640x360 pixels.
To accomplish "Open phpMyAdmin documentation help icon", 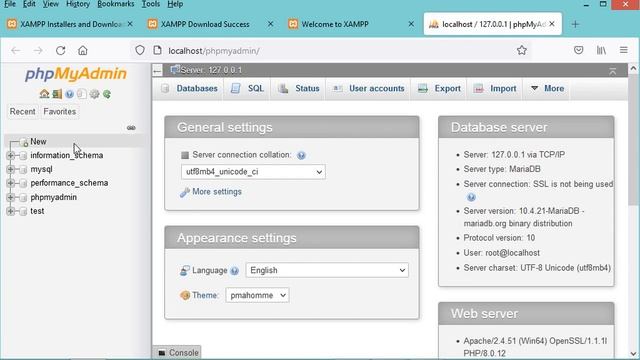I will click(69, 94).
